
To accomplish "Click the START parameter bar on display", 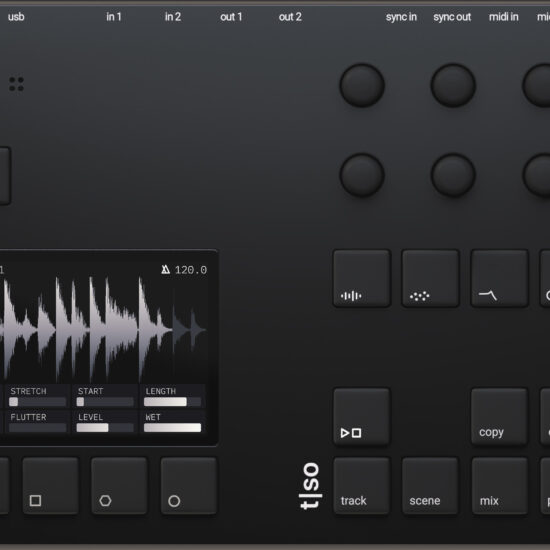I will (105, 402).
